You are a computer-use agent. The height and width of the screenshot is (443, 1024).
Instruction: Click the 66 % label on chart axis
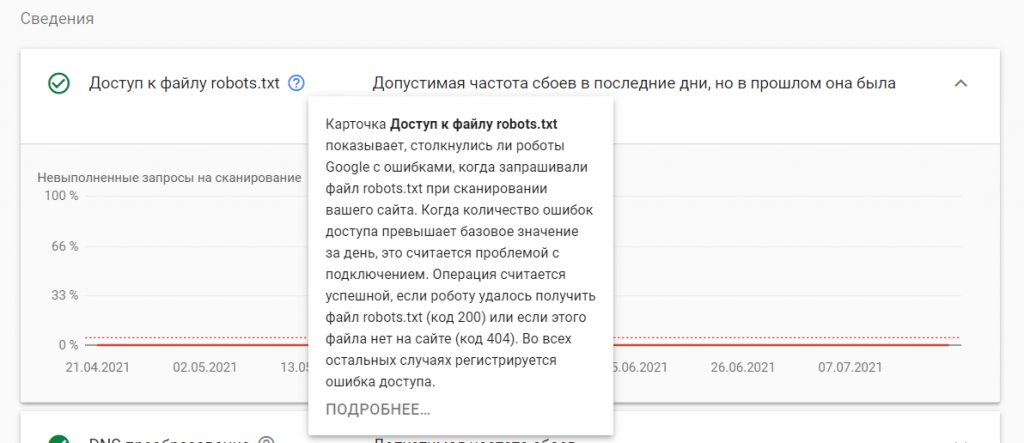[62, 246]
